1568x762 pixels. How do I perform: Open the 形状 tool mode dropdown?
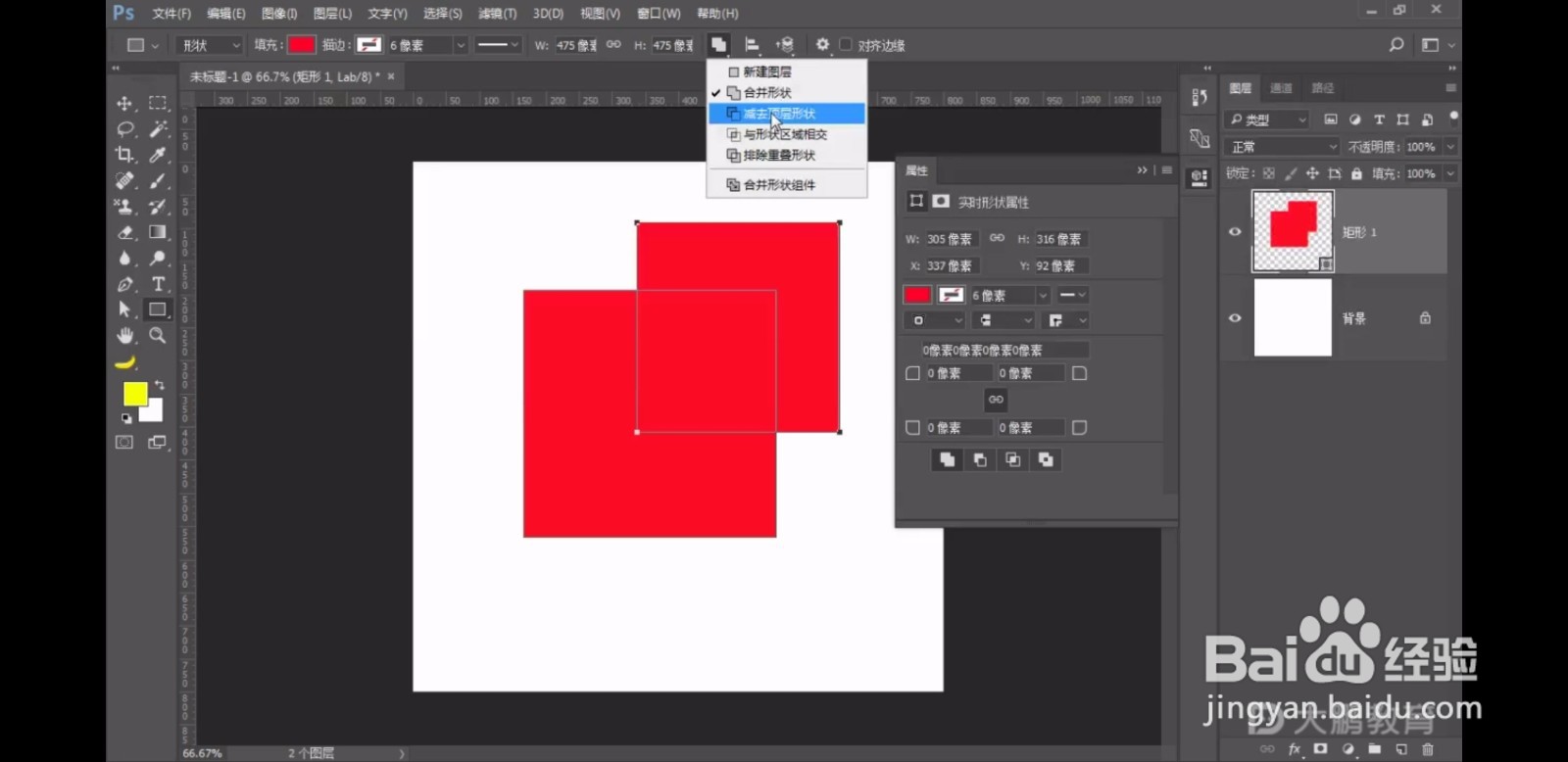click(209, 45)
